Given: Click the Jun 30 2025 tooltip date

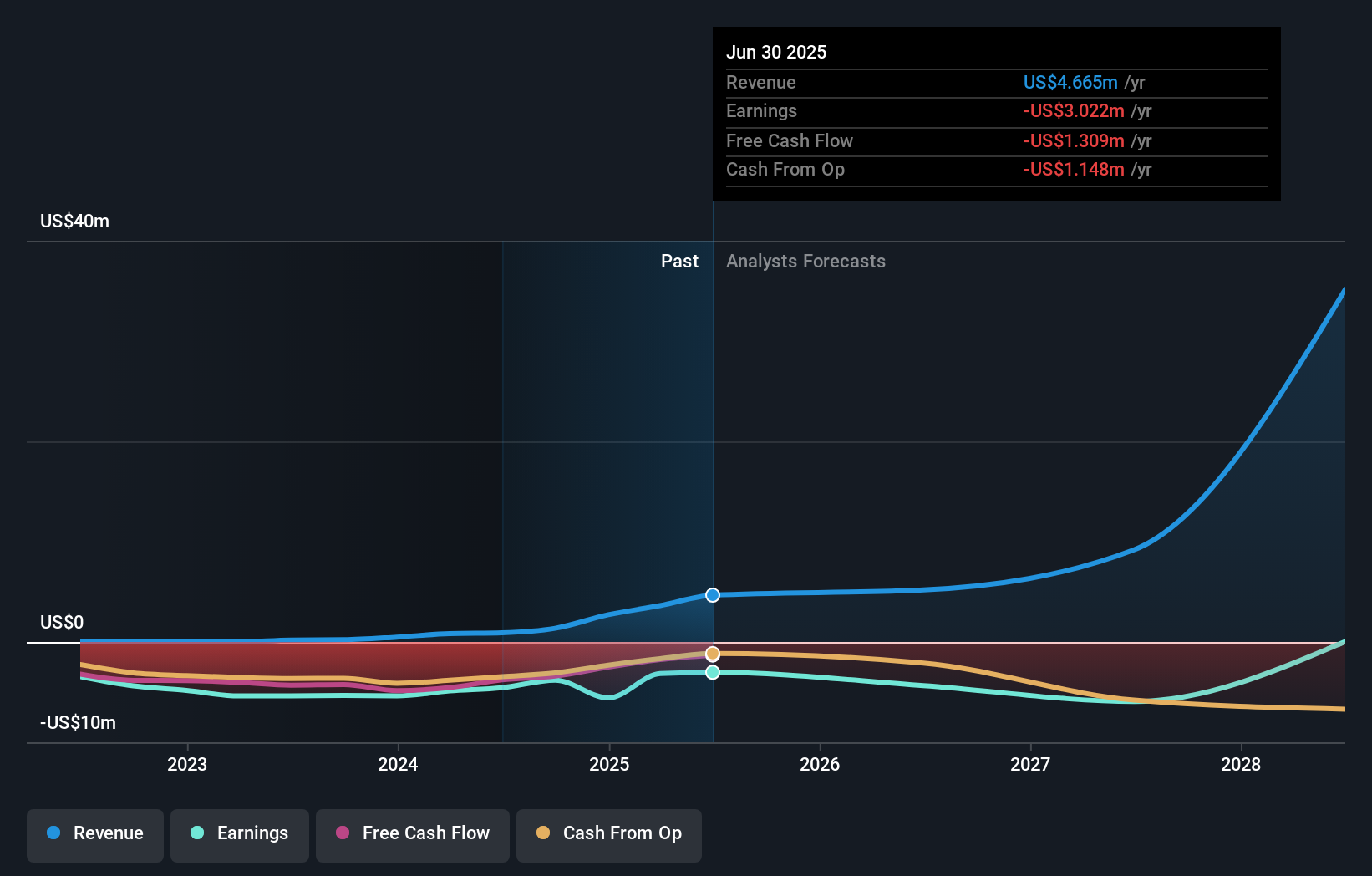Looking at the screenshot, I should click(776, 52).
